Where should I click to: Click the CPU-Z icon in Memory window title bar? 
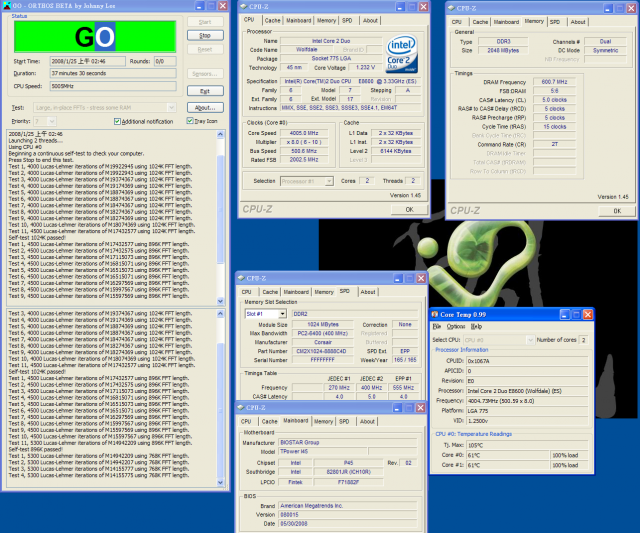[x=451, y=8]
